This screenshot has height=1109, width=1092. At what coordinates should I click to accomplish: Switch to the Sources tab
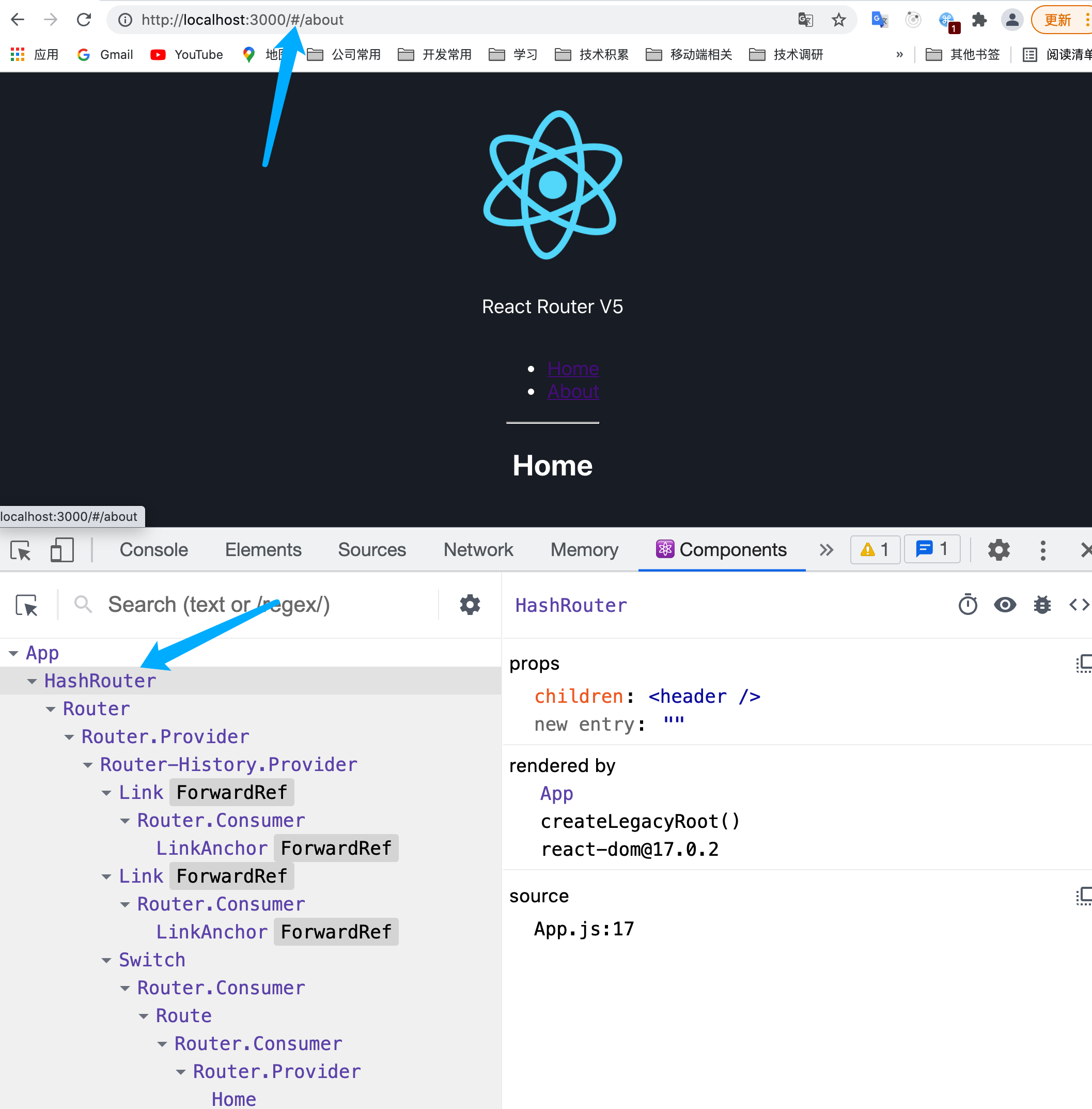click(372, 550)
